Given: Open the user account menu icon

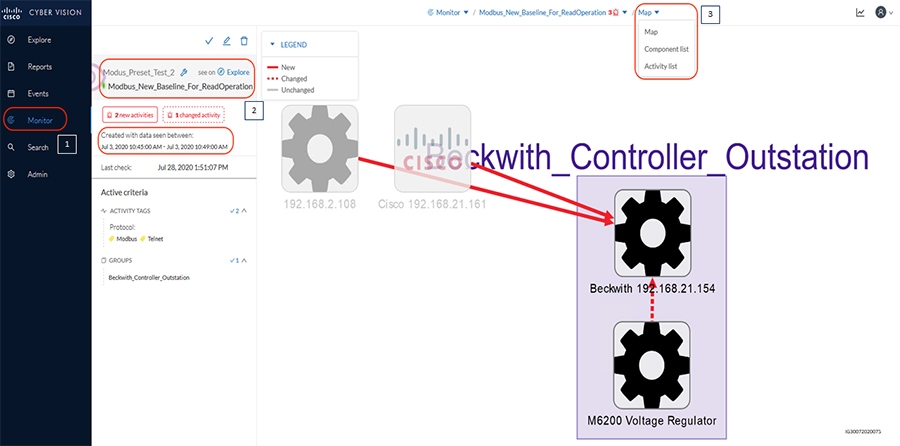Looking at the screenshot, I should point(883,12).
